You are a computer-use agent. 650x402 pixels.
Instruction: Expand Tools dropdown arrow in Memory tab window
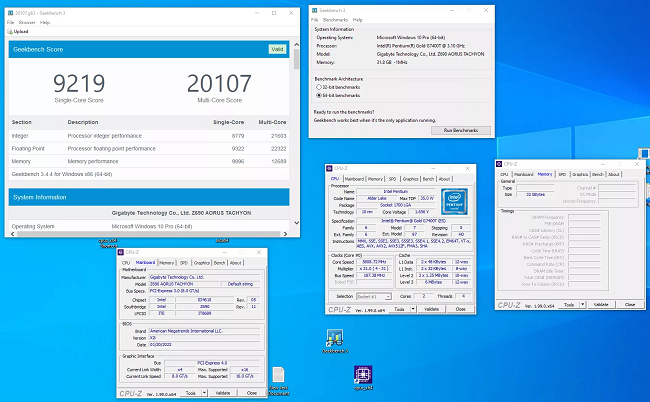click(x=582, y=305)
